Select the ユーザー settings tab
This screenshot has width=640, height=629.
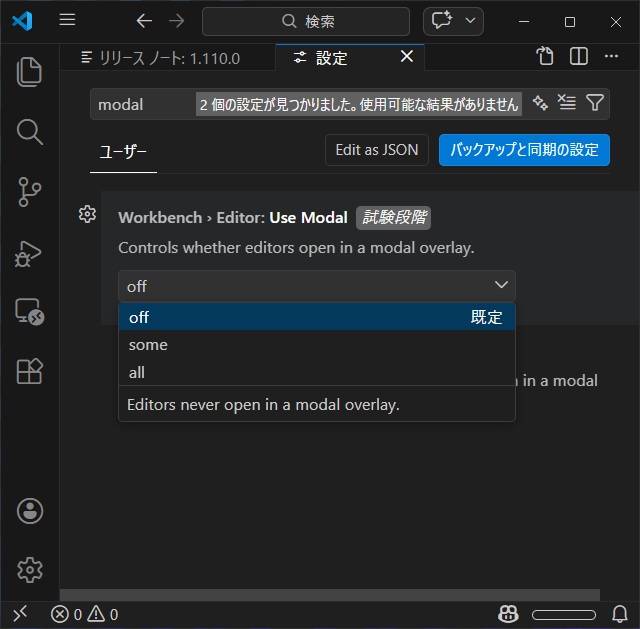click(122, 151)
